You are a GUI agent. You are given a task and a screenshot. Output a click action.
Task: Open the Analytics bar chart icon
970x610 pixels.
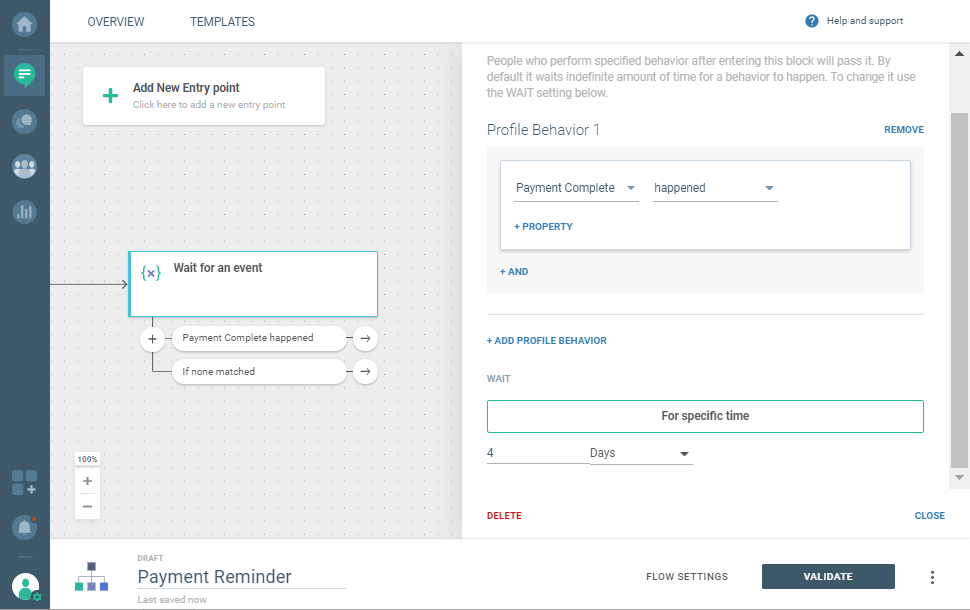(23, 211)
